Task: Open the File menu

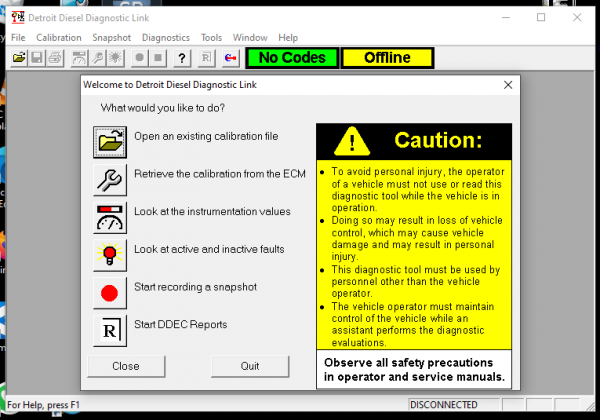Action: coord(18,37)
